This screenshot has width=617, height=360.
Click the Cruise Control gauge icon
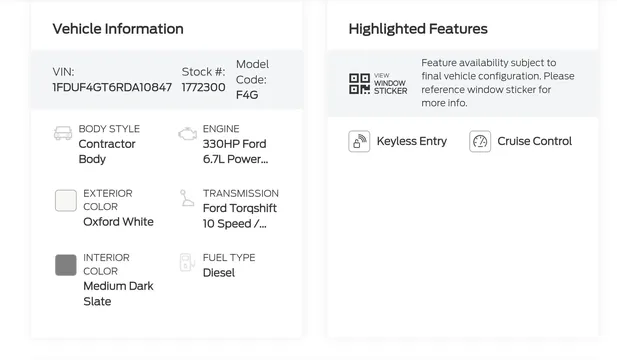480,141
